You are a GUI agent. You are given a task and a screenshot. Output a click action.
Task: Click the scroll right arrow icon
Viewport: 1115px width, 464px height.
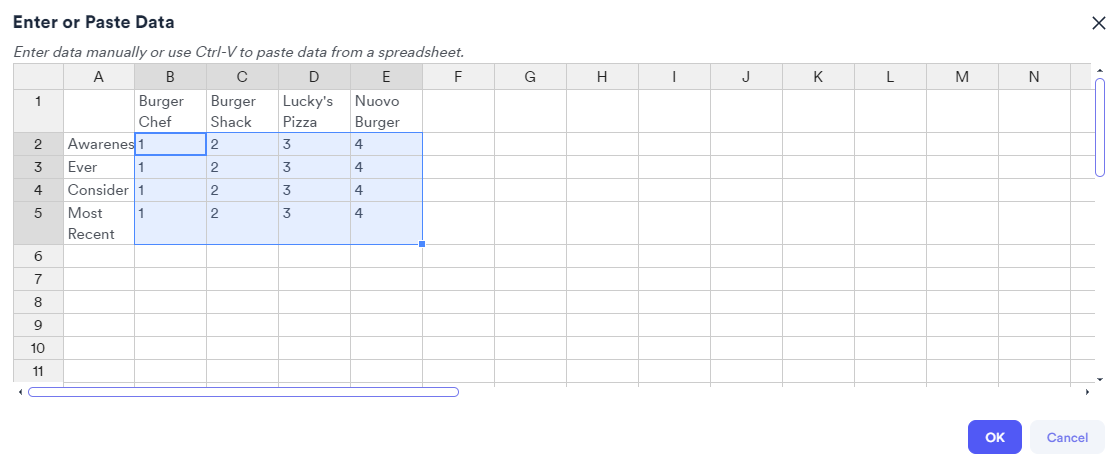point(1088,392)
